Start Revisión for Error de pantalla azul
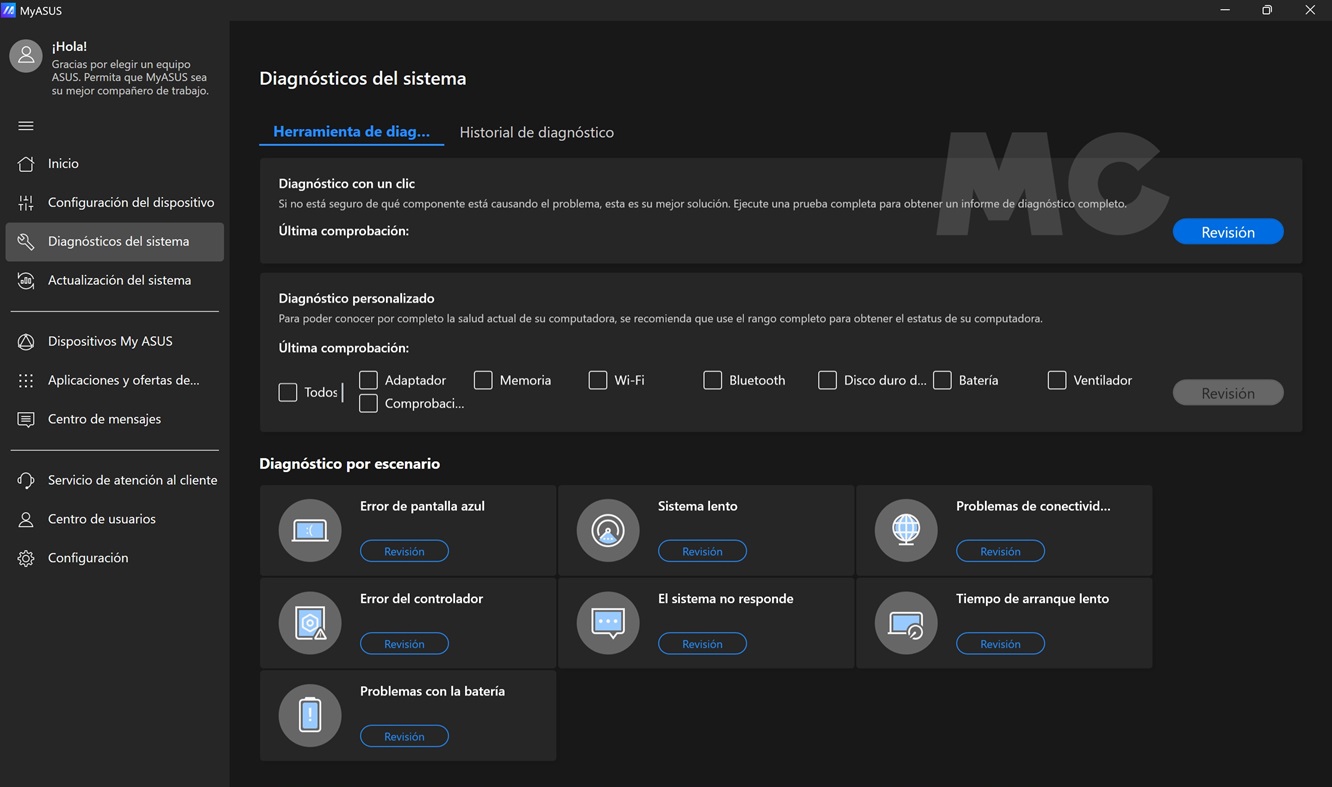This screenshot has height=787, width=1332. 404,552
